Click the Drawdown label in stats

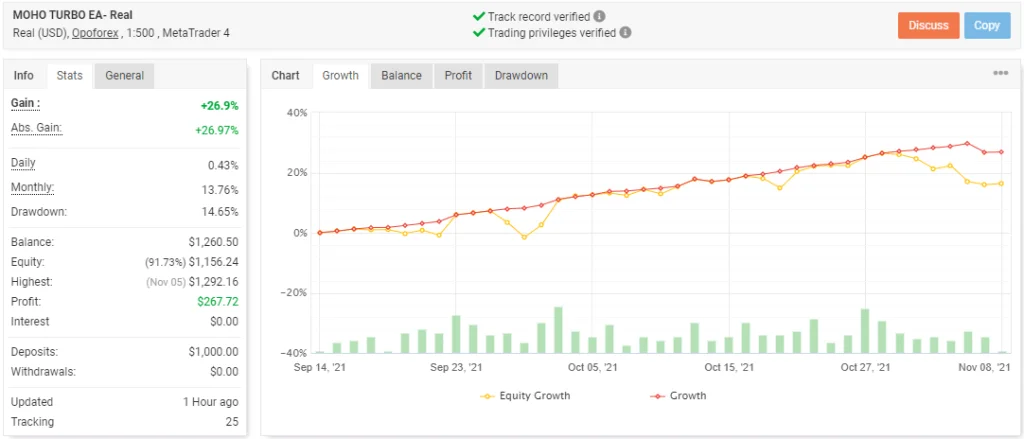(x=38, y=211)
